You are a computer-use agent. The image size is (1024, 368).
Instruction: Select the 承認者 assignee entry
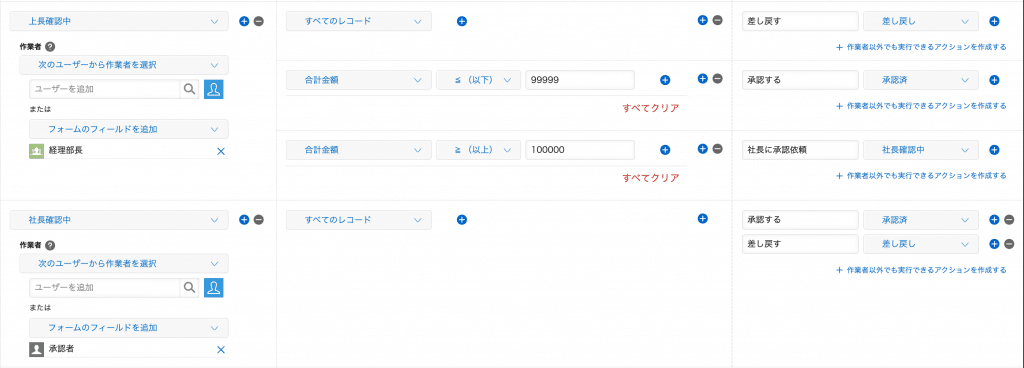click(x=129, y=349)
